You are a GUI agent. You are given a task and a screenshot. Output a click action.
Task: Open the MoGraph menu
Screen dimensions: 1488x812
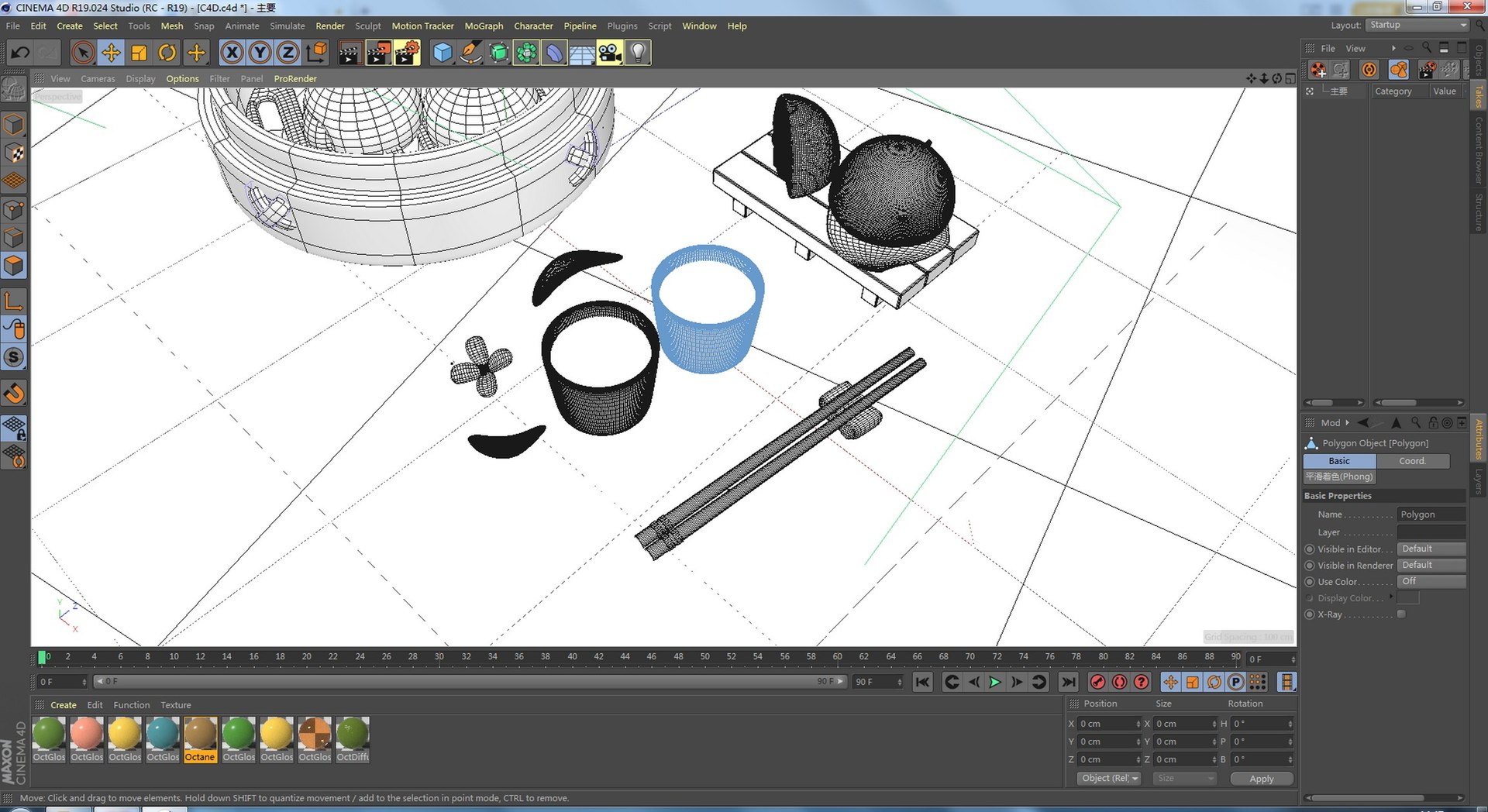(x=484, y=26)
